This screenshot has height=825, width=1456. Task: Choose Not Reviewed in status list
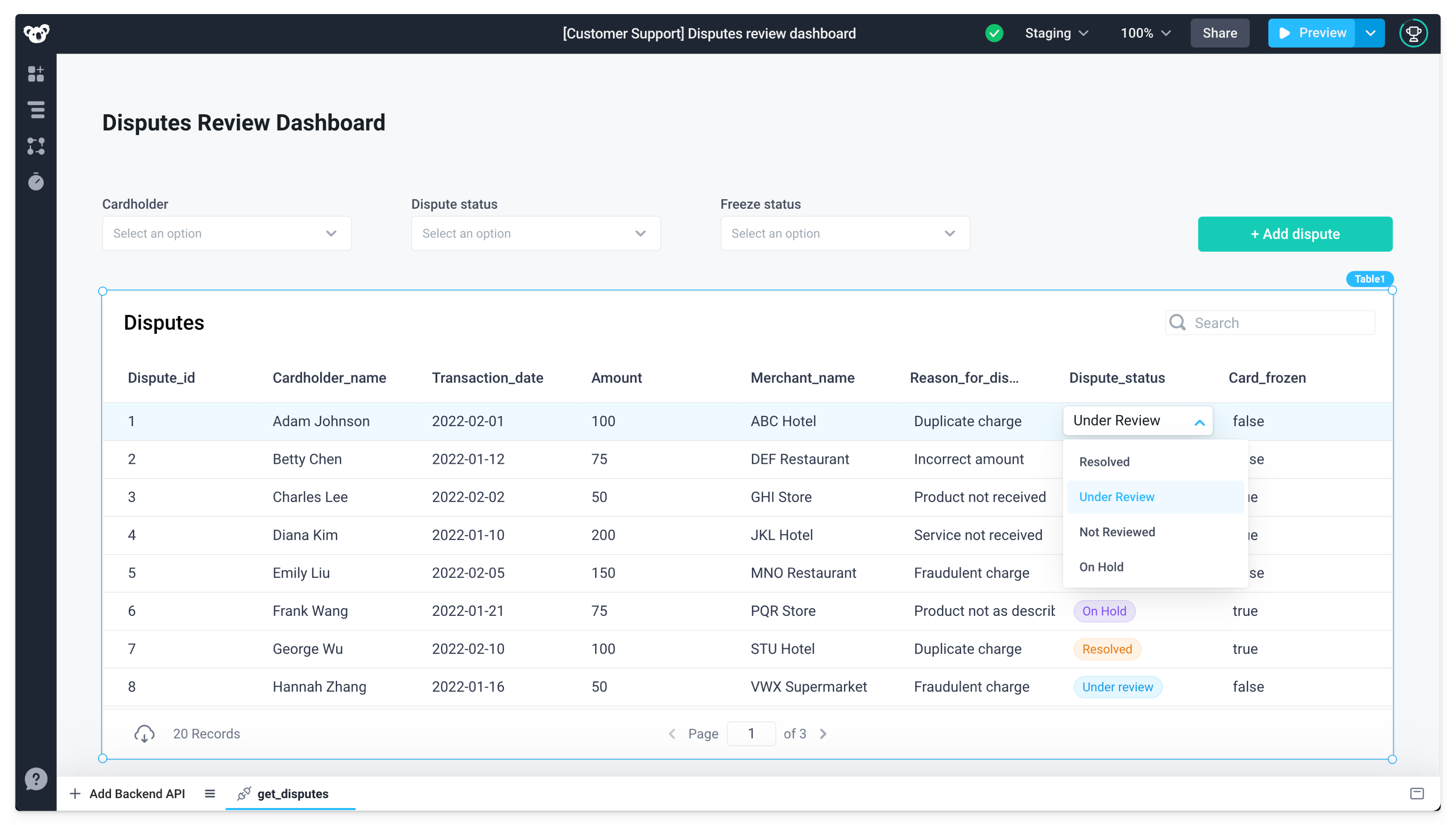click(1117, 532)
